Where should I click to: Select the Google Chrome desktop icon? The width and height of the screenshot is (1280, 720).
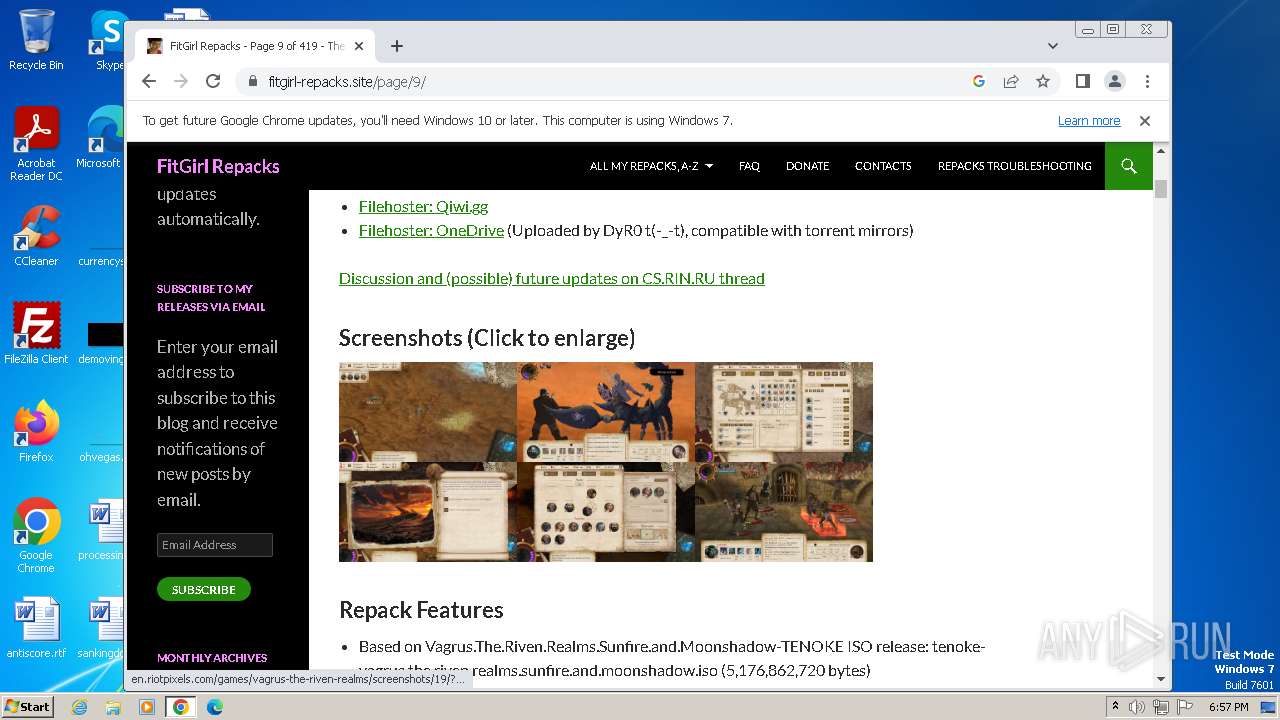[36, 536]
